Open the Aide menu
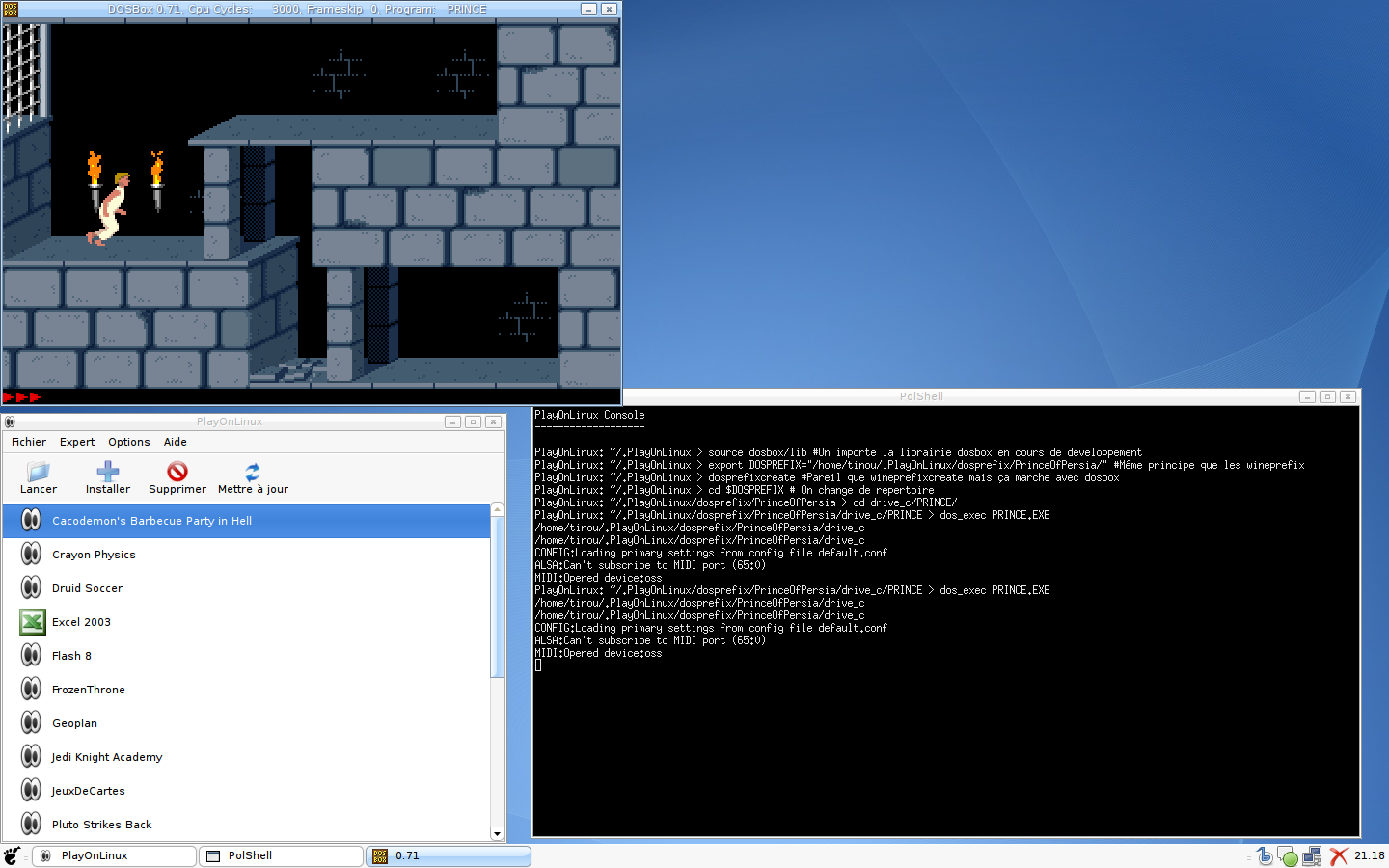 [176, 442]
